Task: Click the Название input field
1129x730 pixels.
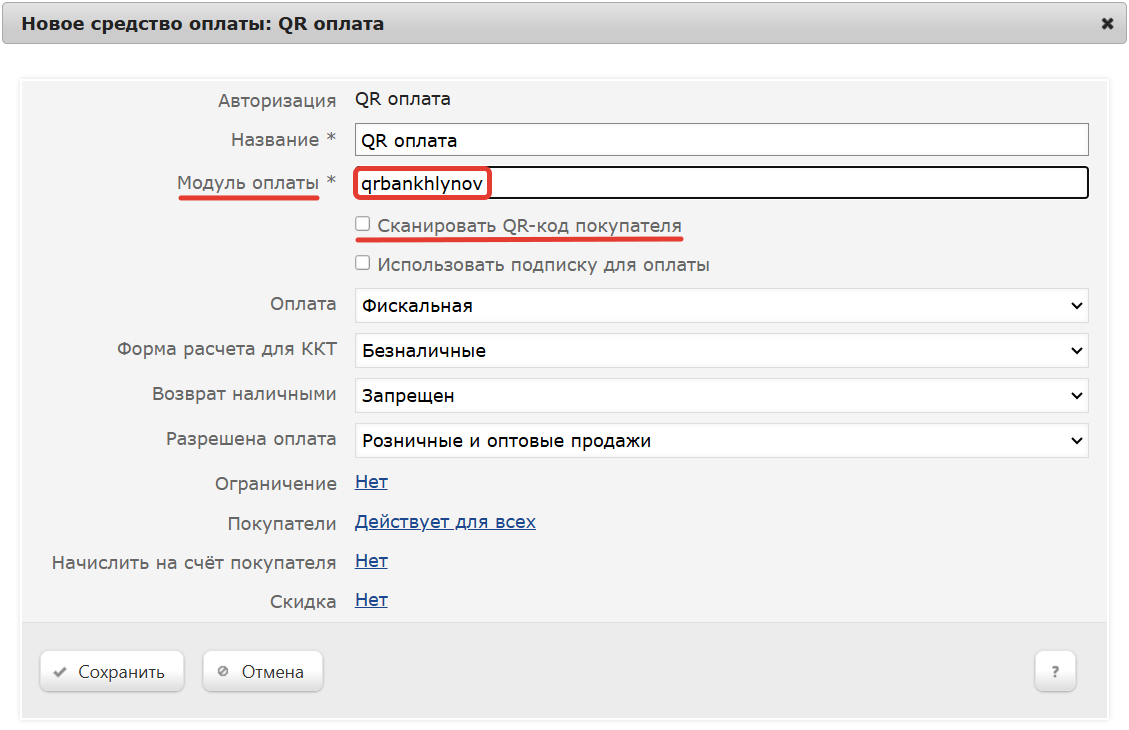Action: click(x=721, y=140)
